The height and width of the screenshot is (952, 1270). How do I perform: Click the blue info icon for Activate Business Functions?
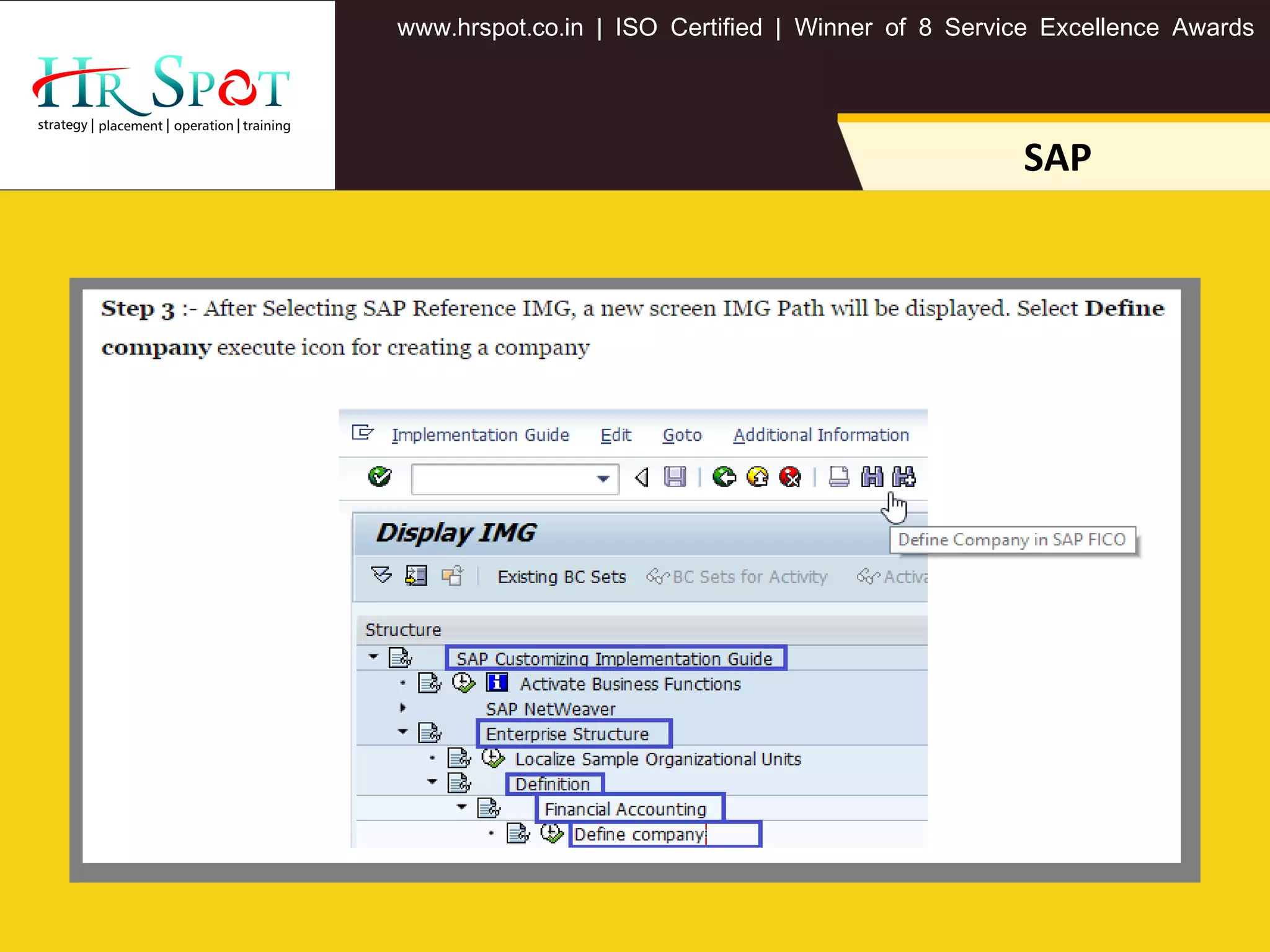click(x=497, y=682)
